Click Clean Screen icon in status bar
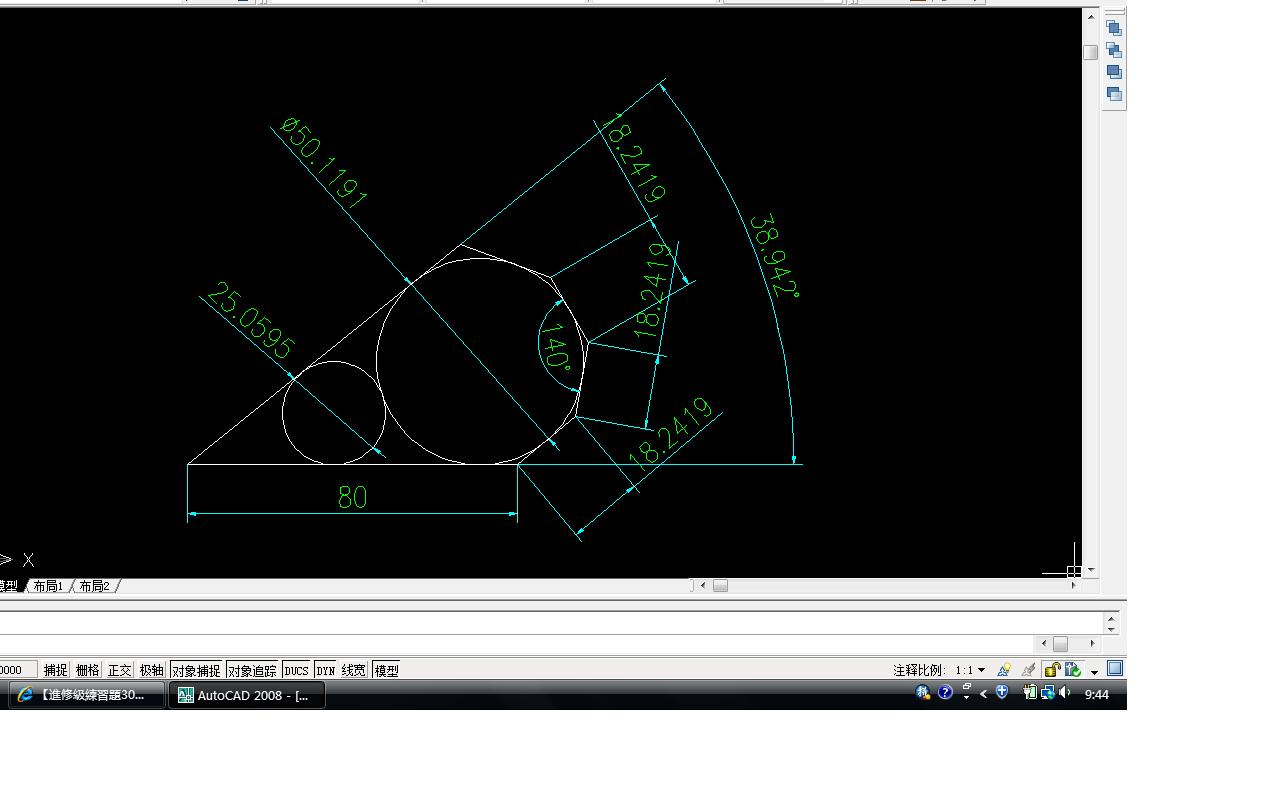The height and width of the screenshot is (800, 1280). click(x=1115, y=668)
